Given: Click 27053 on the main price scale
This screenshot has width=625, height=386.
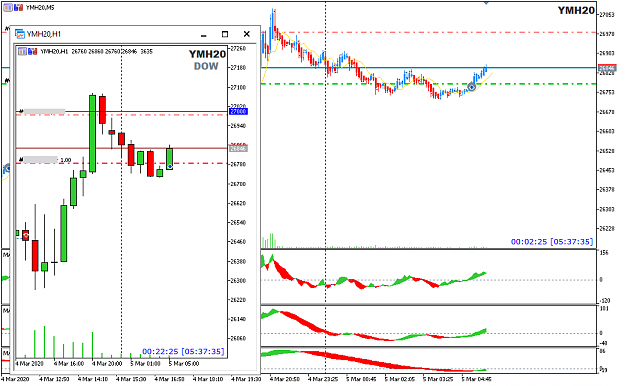Looking at the screenshot, I should click(607, 15).
